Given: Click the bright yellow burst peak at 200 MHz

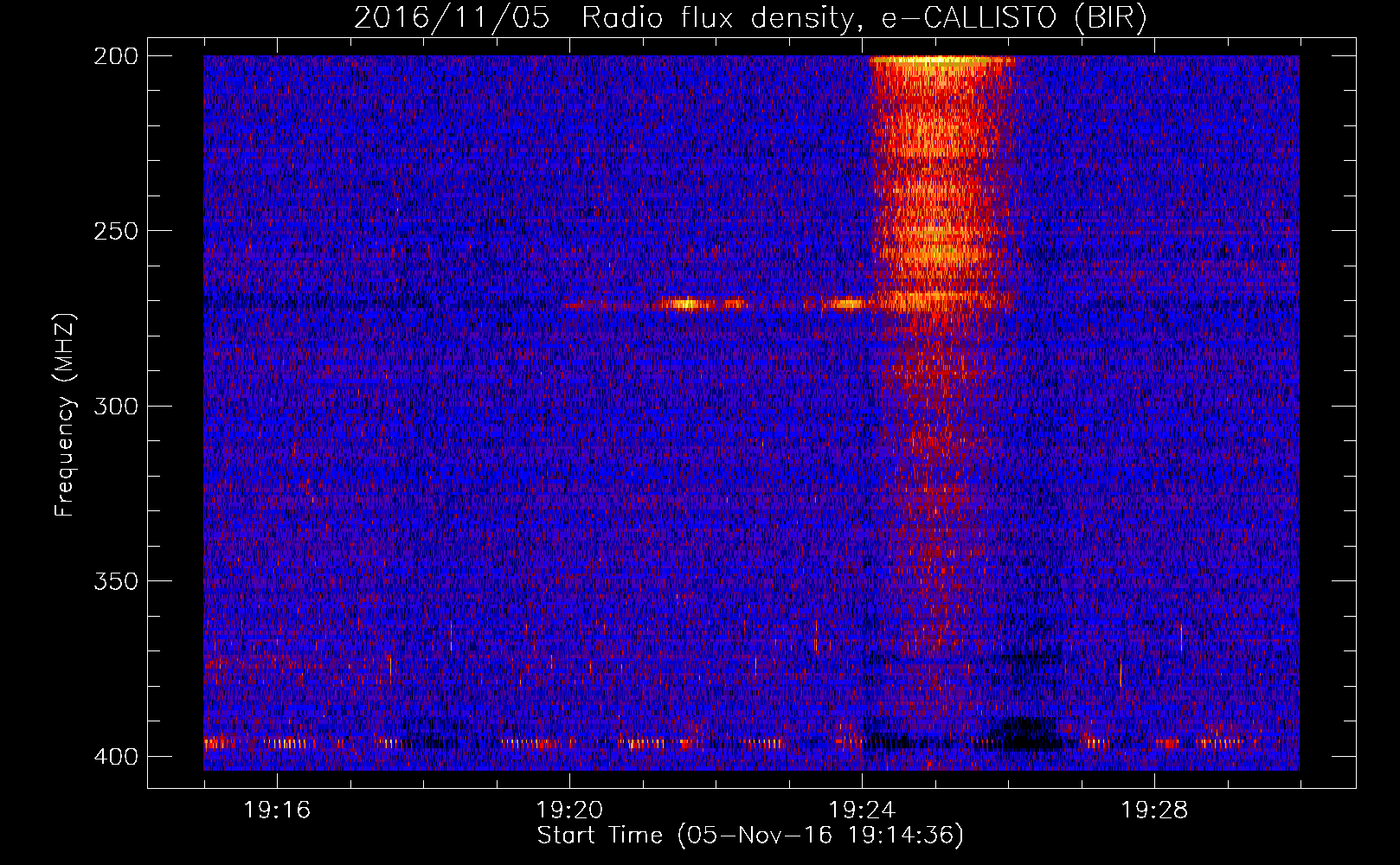Looking at the screenshot, I should coord(941,61).
